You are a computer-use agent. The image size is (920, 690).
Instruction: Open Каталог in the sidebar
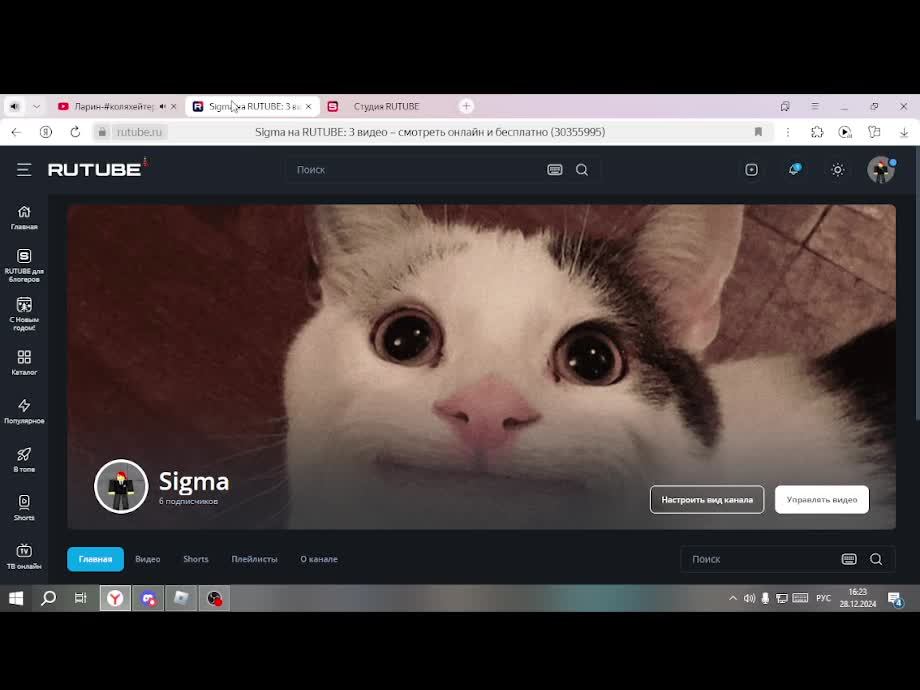(24, 363)
